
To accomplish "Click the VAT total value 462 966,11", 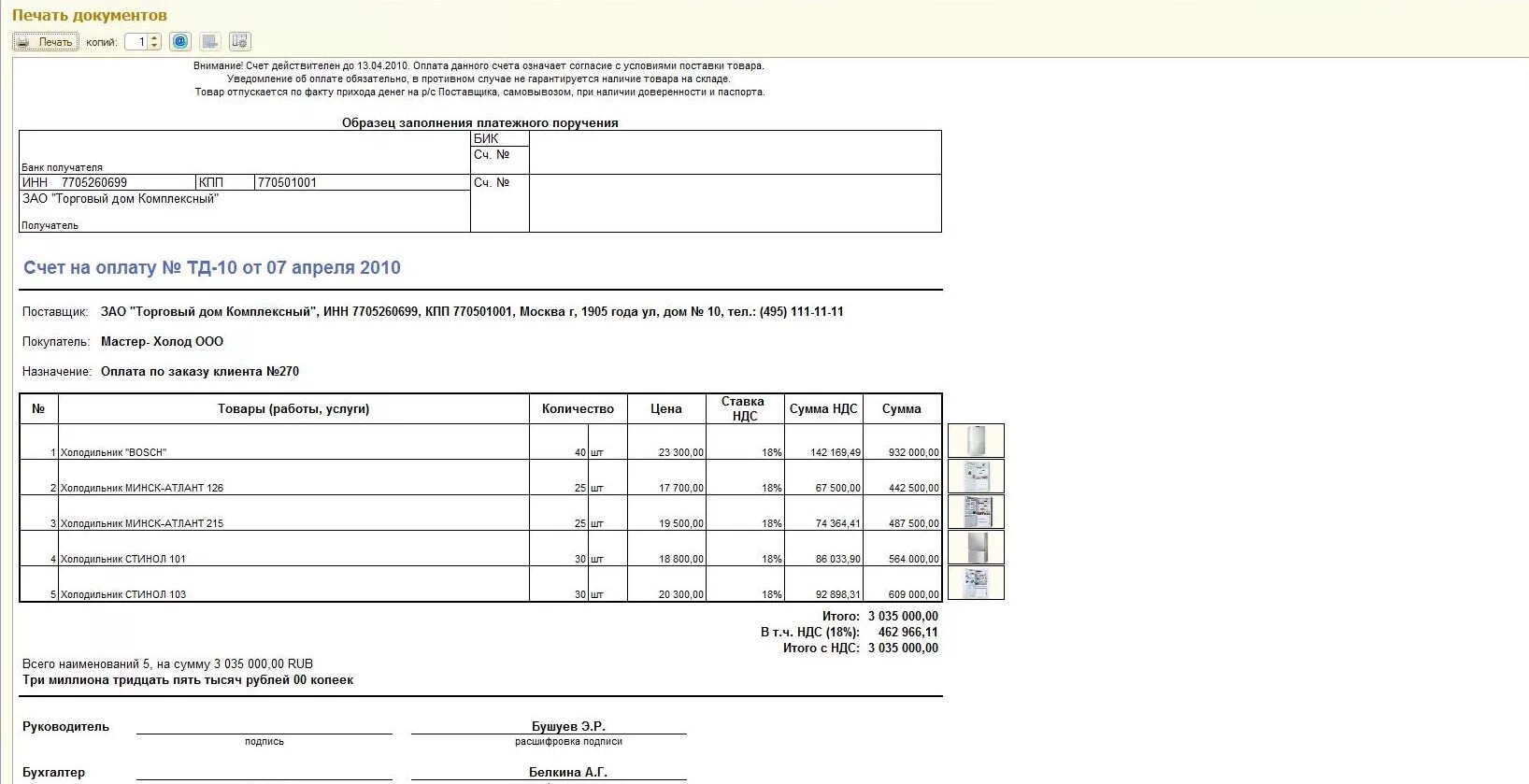I will coord(907,632).
